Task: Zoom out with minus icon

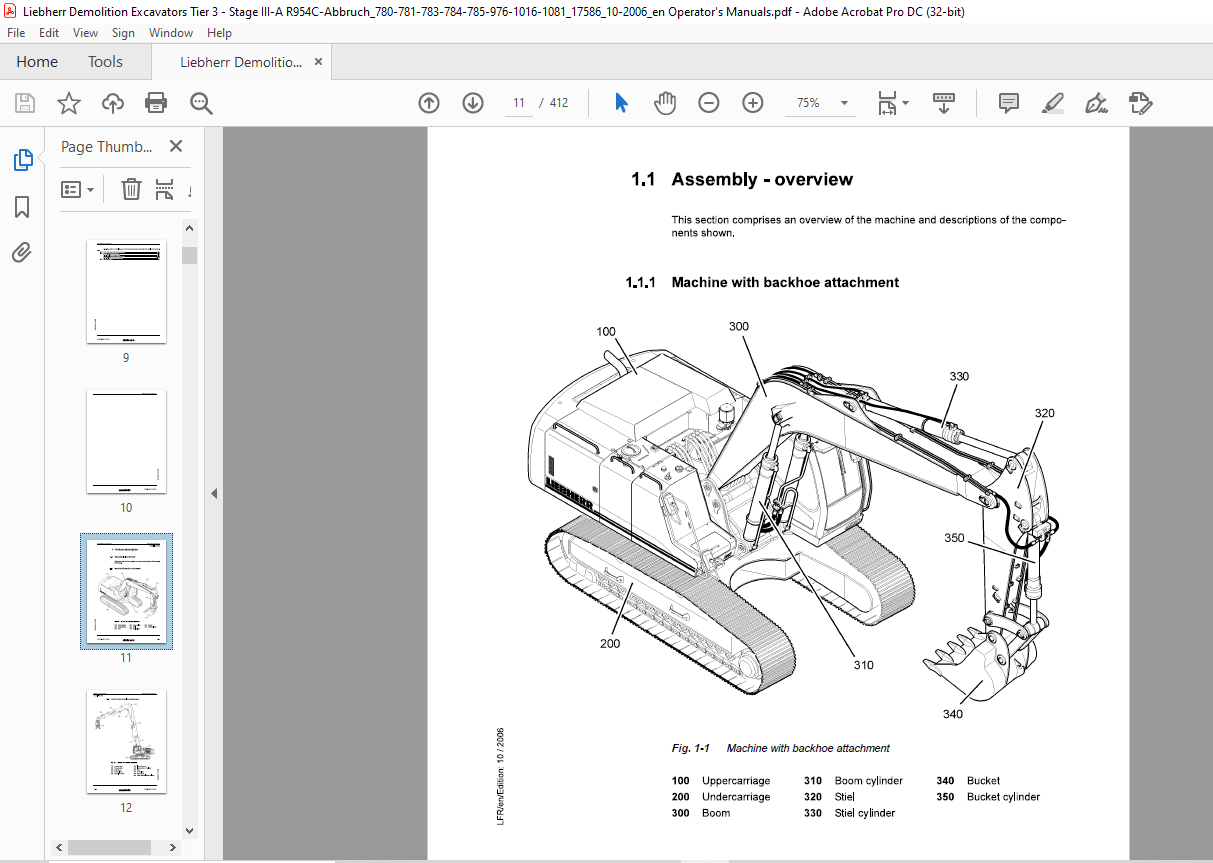Action: pyautogui.click(x=709, y=103)
